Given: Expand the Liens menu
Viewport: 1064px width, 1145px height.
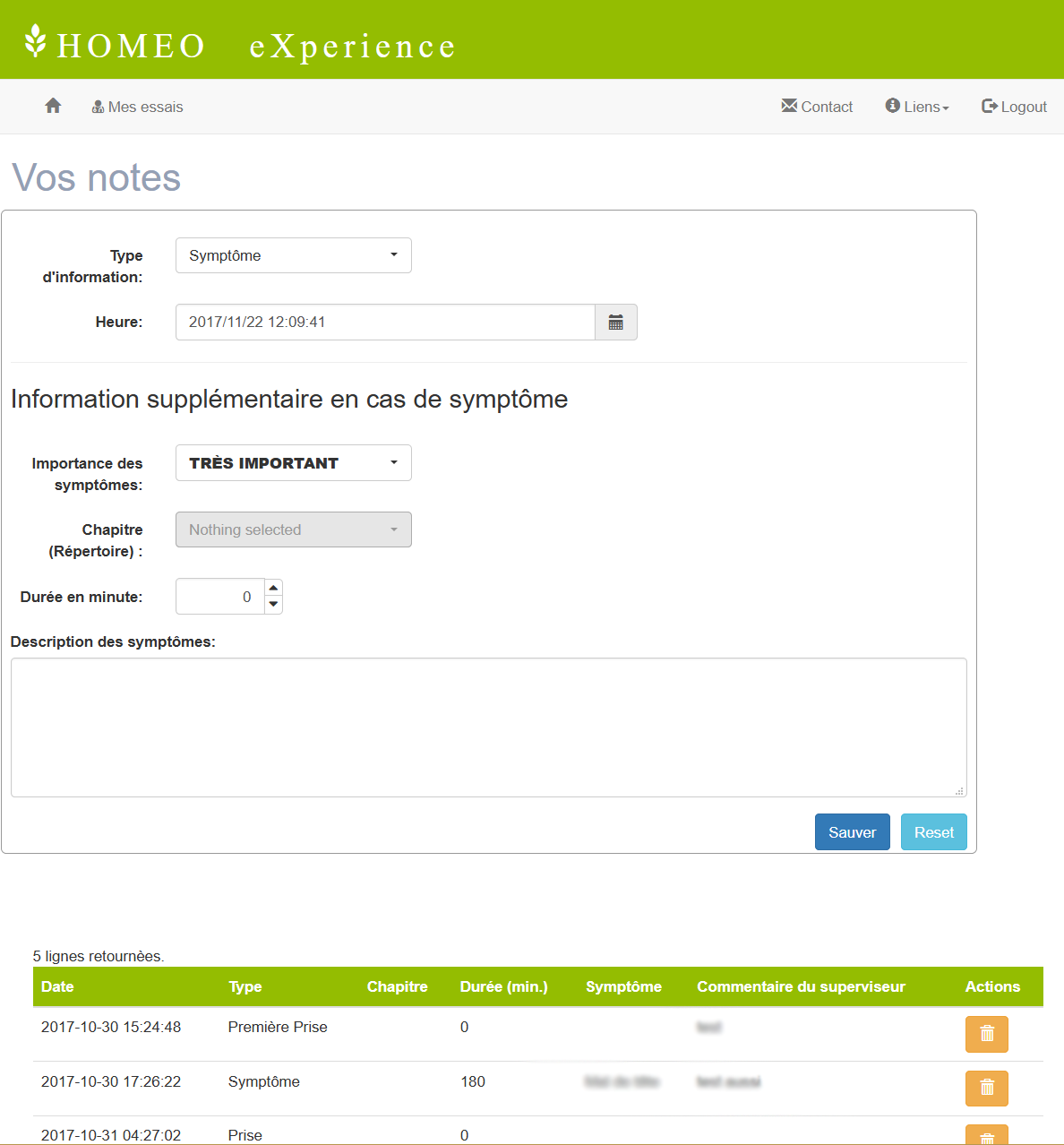Looking at the screenshot, I should pos(917,107).
